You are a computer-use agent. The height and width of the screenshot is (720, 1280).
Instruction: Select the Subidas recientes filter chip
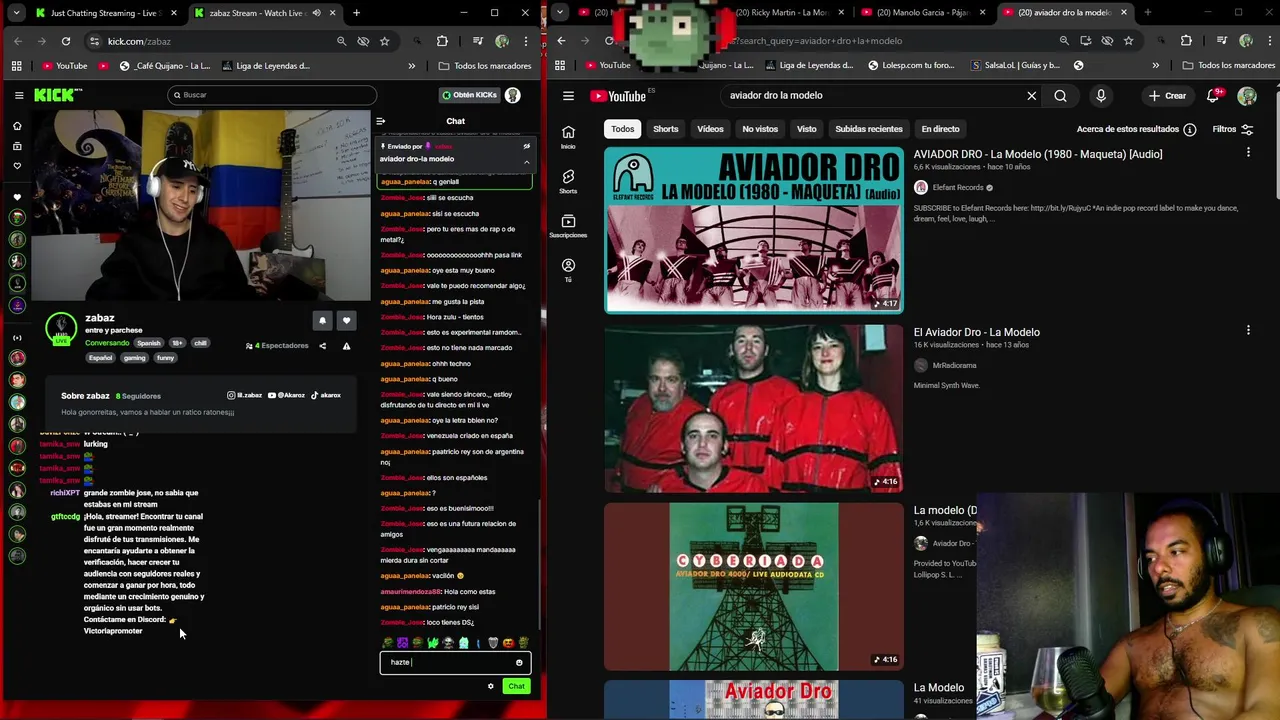click(x=869, y=129)
